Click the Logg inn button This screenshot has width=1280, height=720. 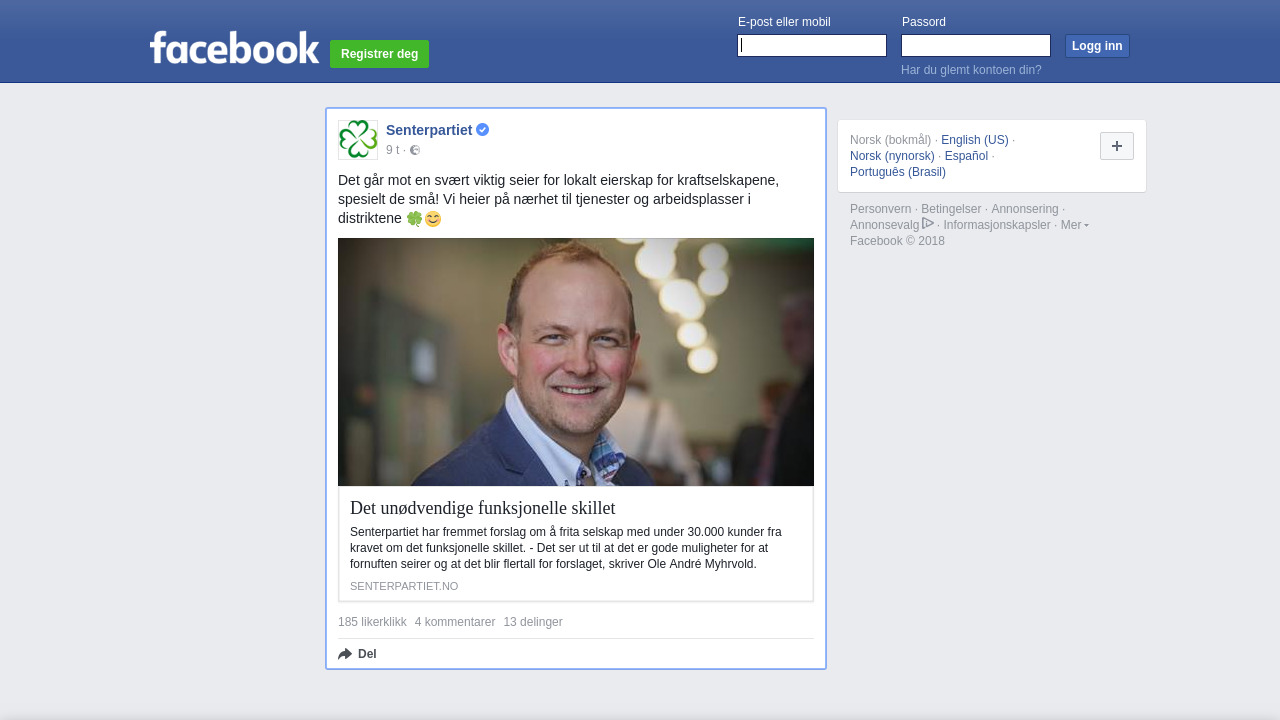1097,46
